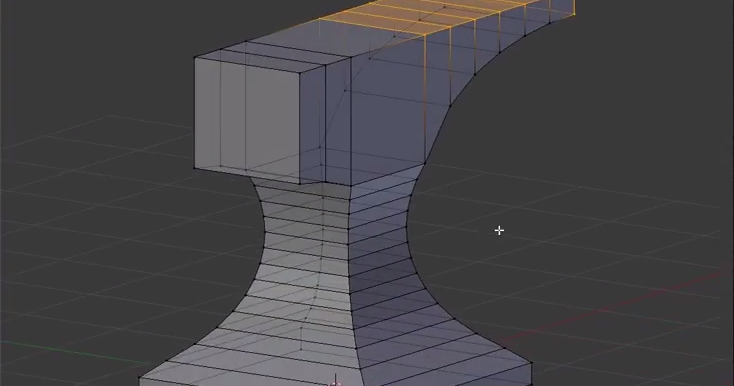
Task: Select the lower-left corner vertex of block's front face
Action: pos(195,168)
